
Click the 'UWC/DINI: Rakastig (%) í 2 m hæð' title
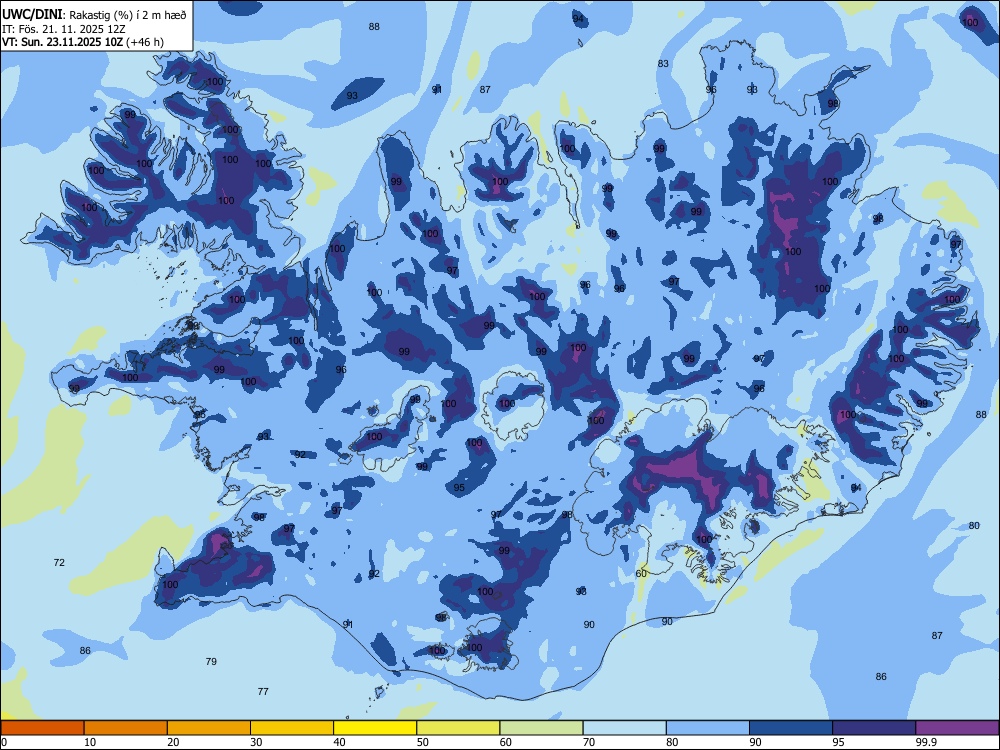tap(94, 15)
